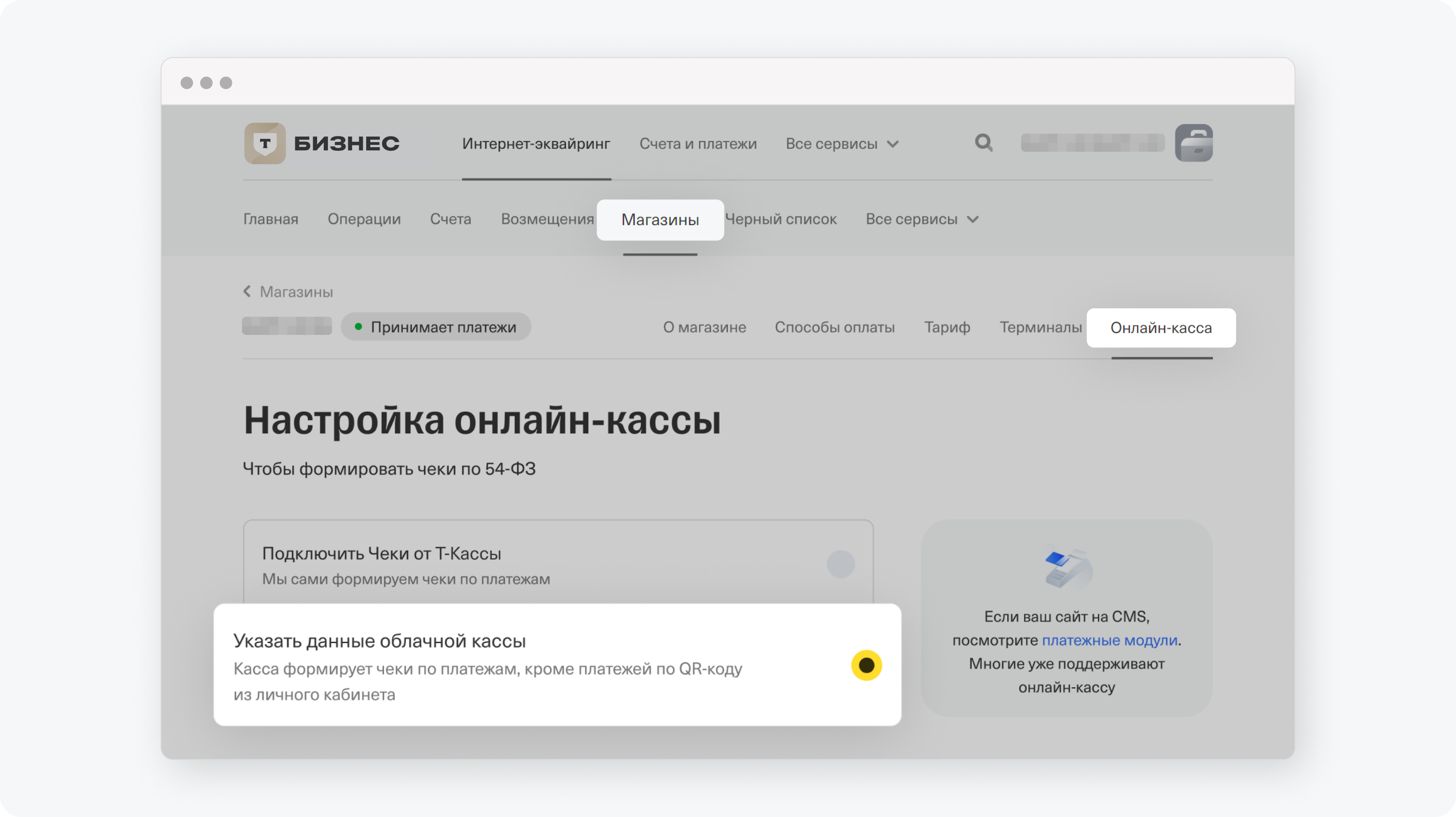Viewport: 1456px width, 817px height.
Task: Select Подключить Чеки от Т-Кассы radio
Action: [840, 564]
